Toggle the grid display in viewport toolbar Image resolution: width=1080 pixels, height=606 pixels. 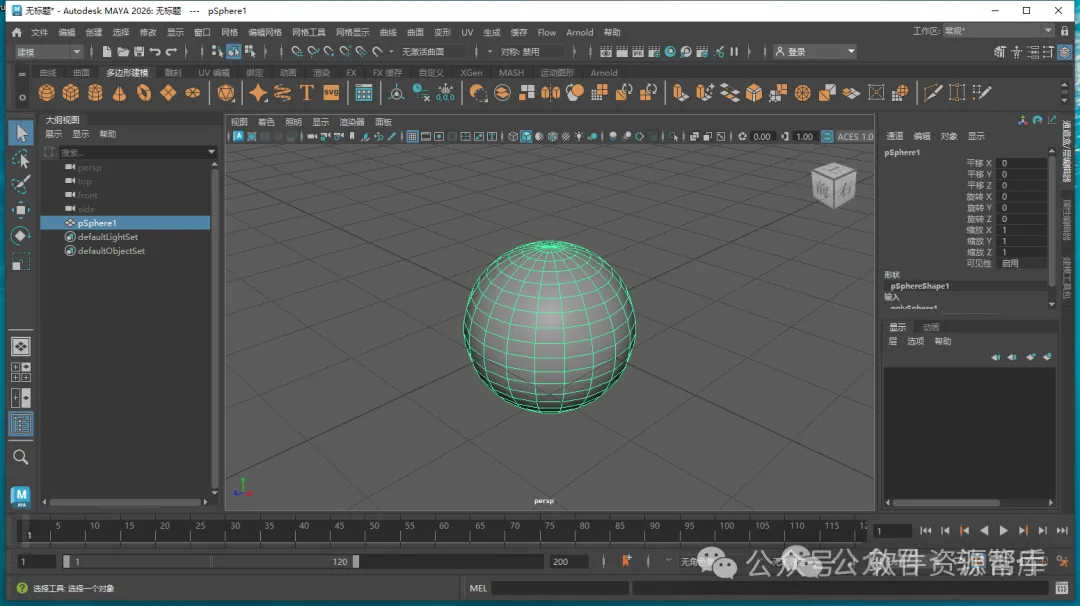point(412,137)
